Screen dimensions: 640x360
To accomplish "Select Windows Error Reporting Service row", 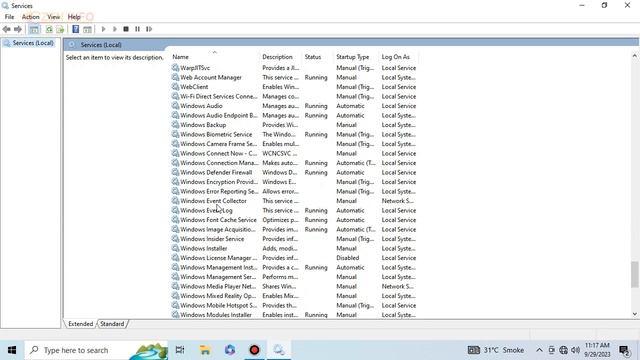I will click(x=294, y=191).
